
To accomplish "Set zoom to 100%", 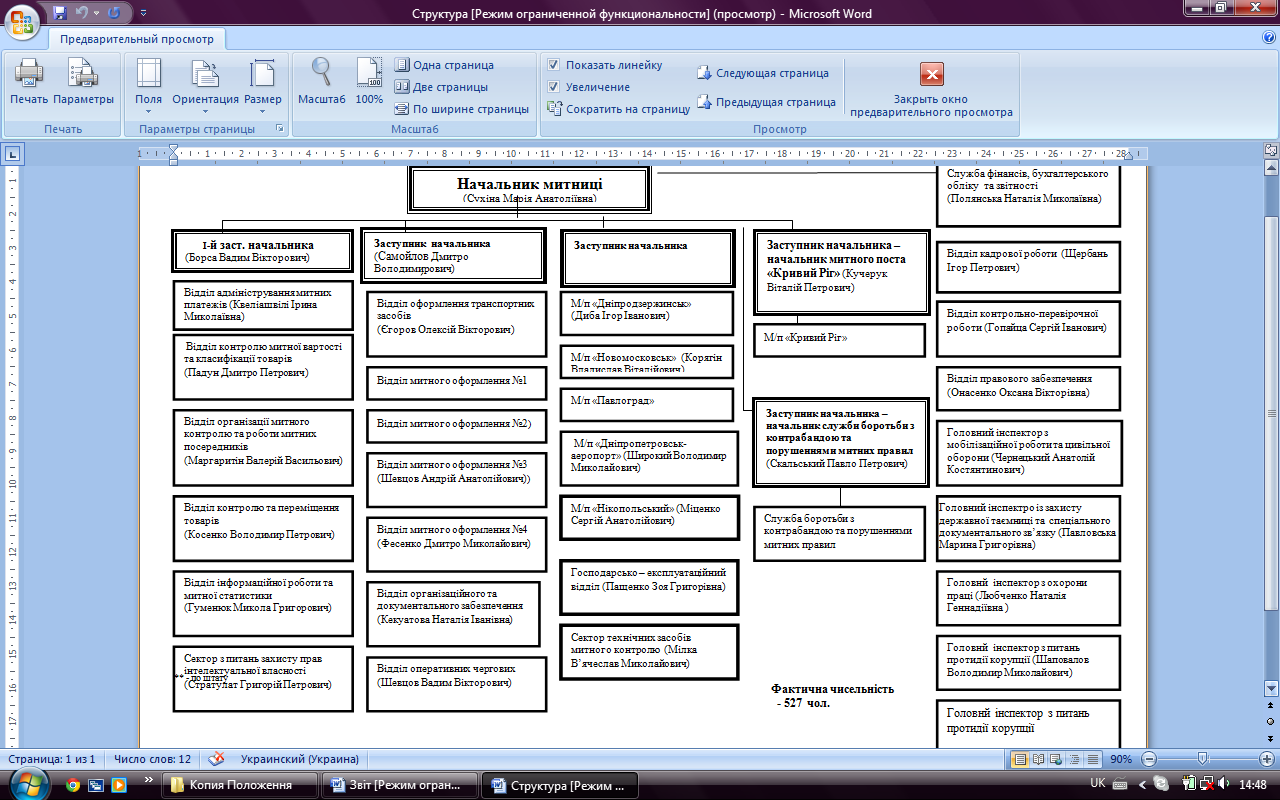I will (x=369, y=82).
